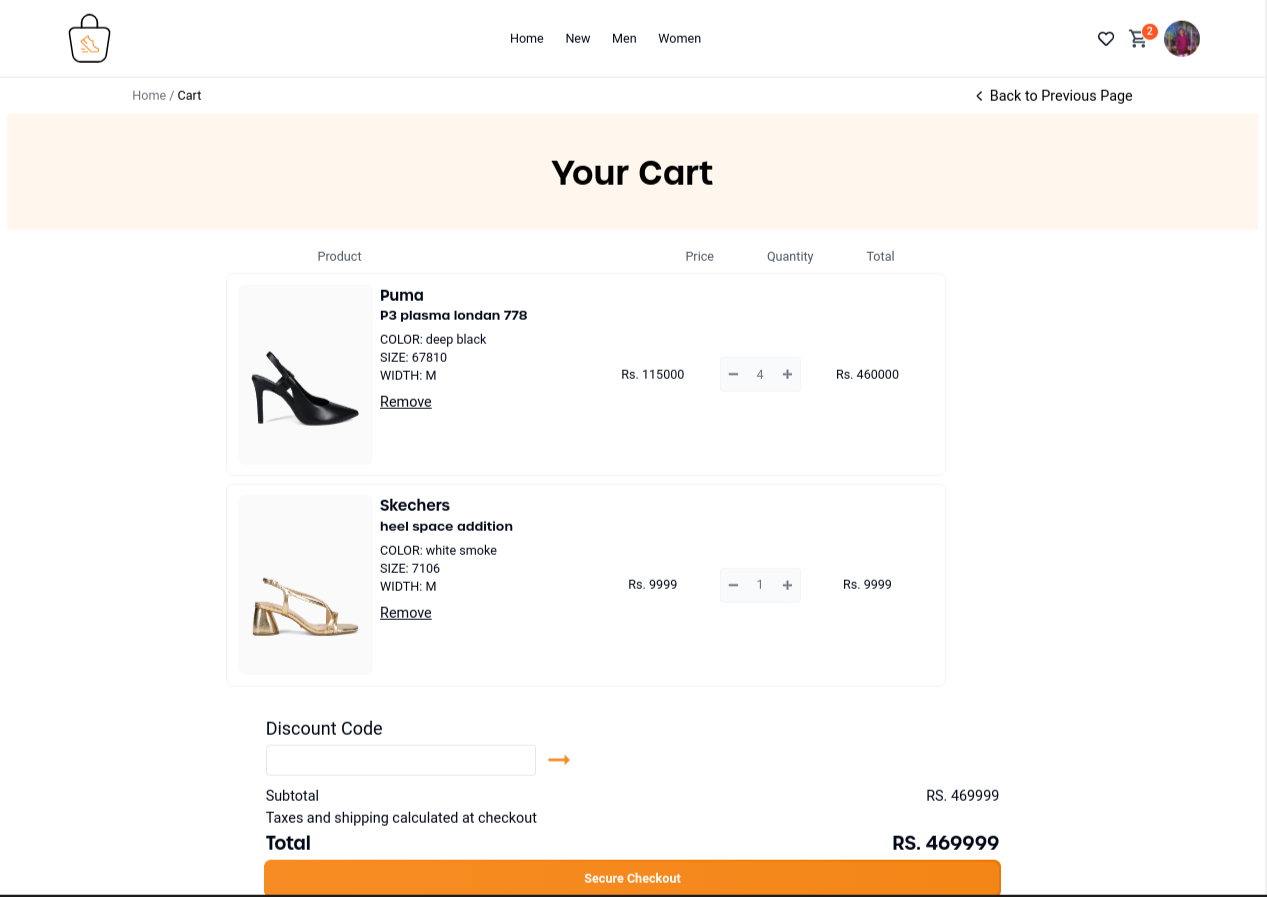This screenshot has width=1267, height=897.
Task: Decrease quantity of Skechers heel space addition
Action: (x=733, y=585)
